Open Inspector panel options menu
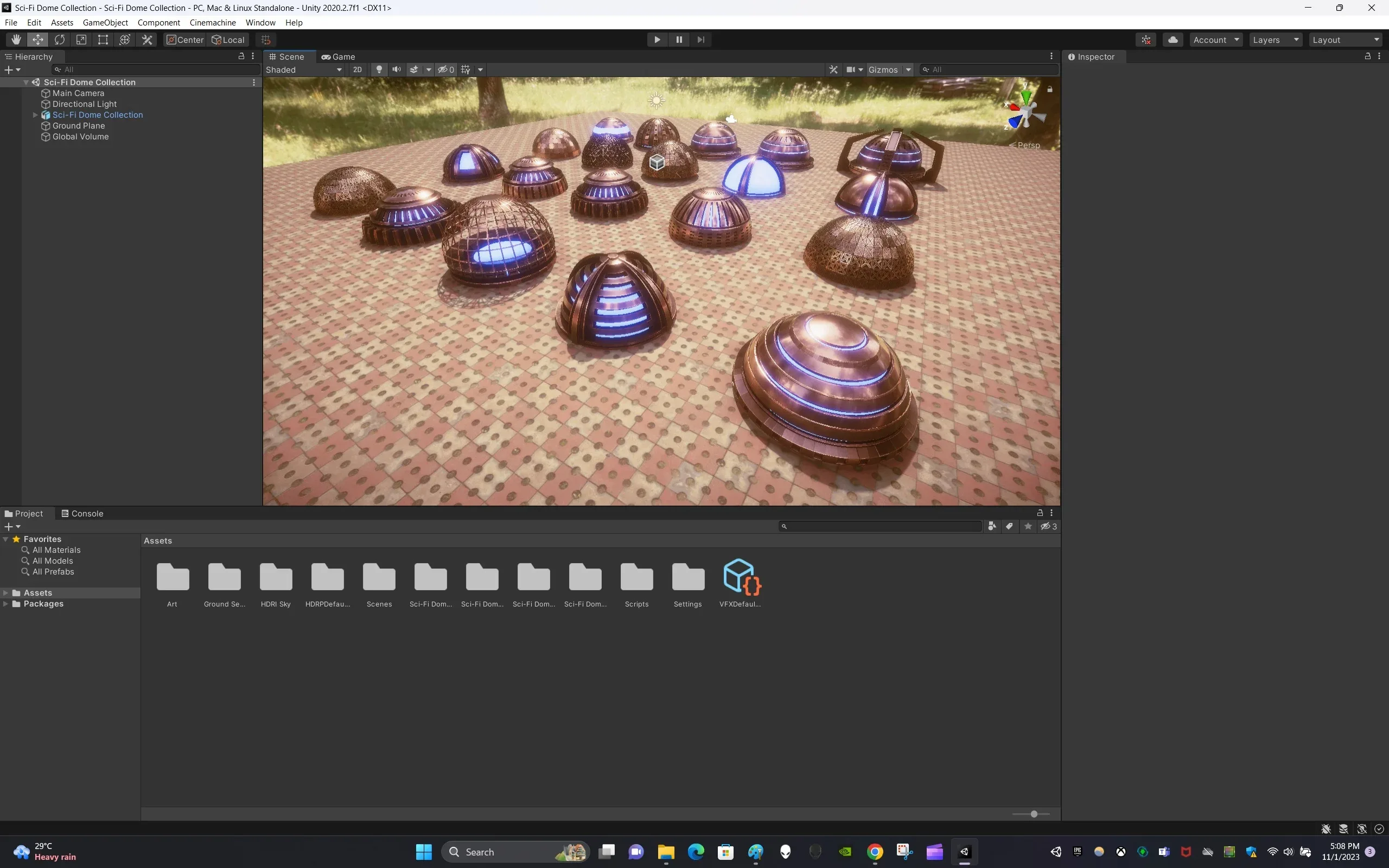Viewport: 1389px width, 868px height. 1379,56
